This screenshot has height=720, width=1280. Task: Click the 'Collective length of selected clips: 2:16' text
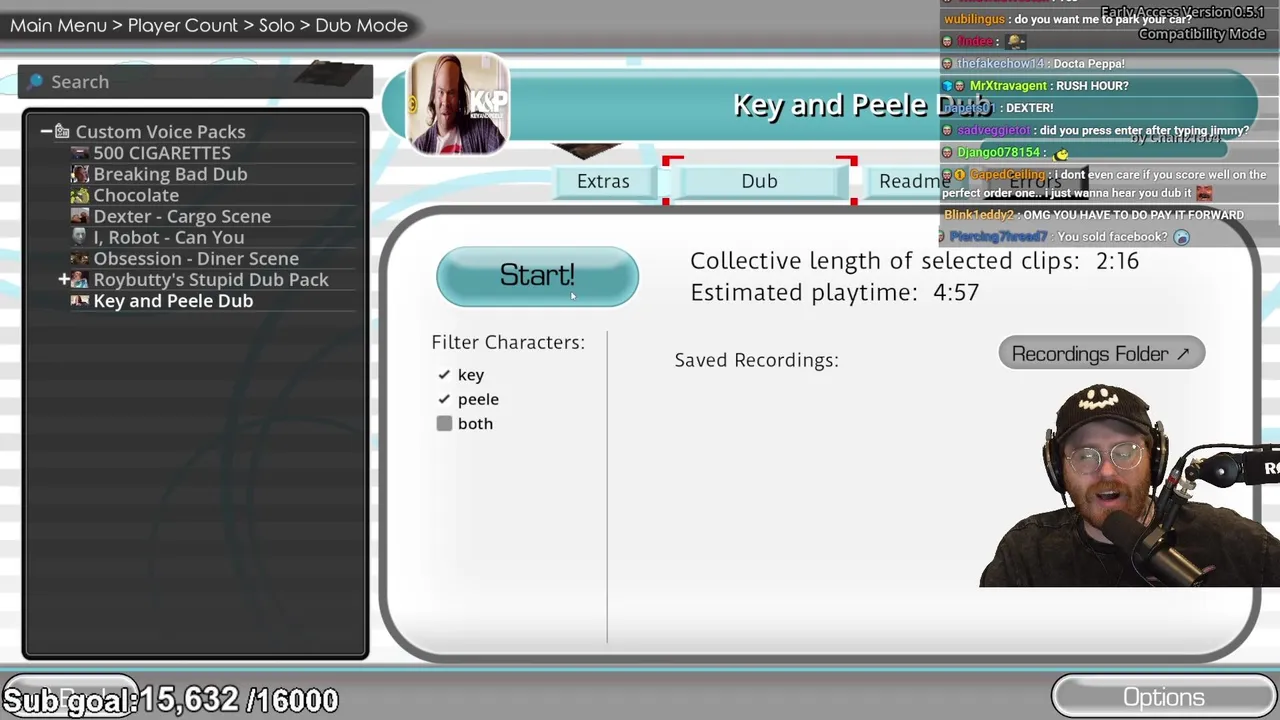[914, 260]
